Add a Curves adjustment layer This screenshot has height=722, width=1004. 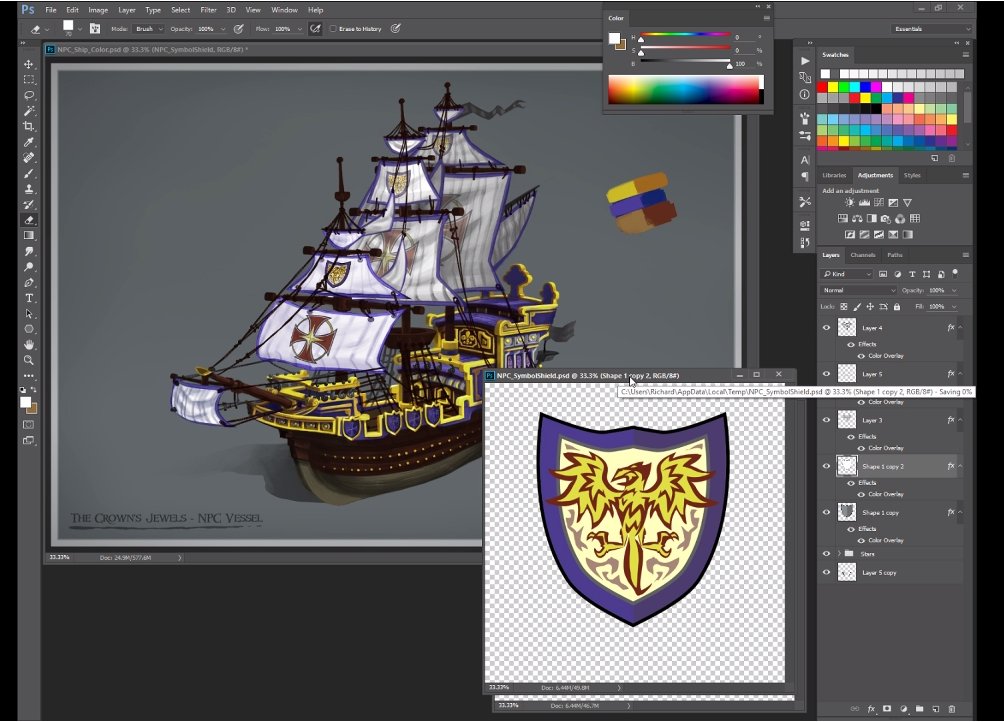click(x=879, y=202)
